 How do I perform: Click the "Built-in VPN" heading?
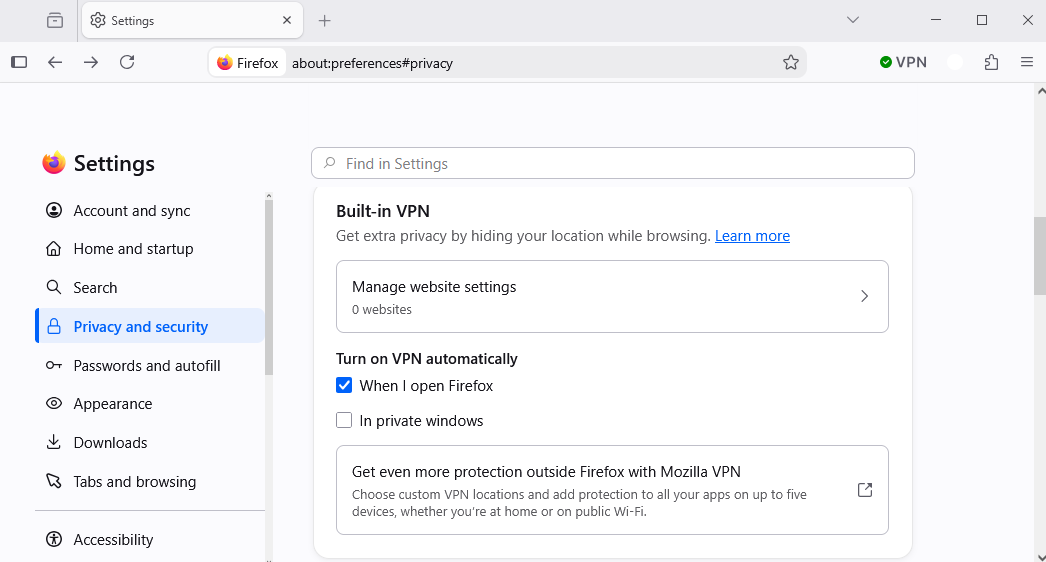point(383,211)
